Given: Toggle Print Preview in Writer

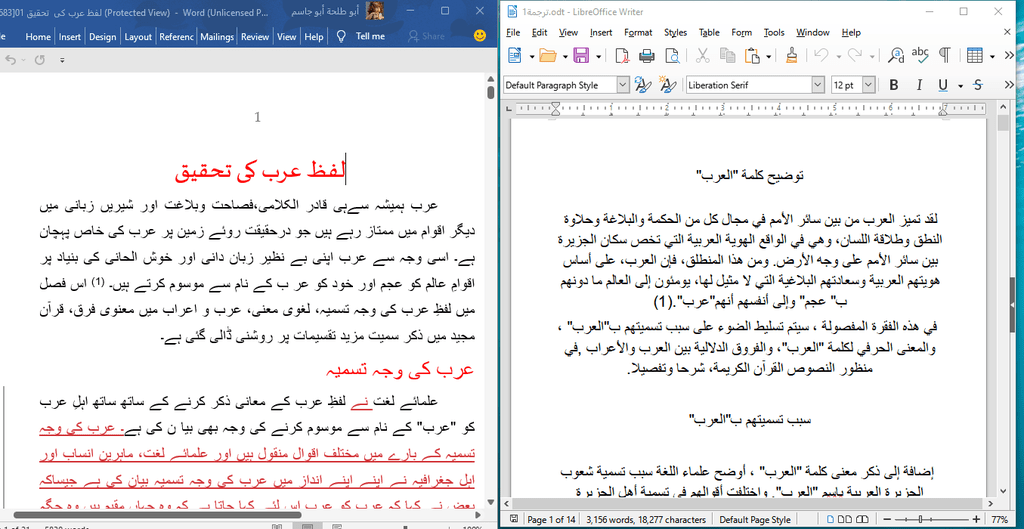Looking at the screenshot, I should coord(671,56).
